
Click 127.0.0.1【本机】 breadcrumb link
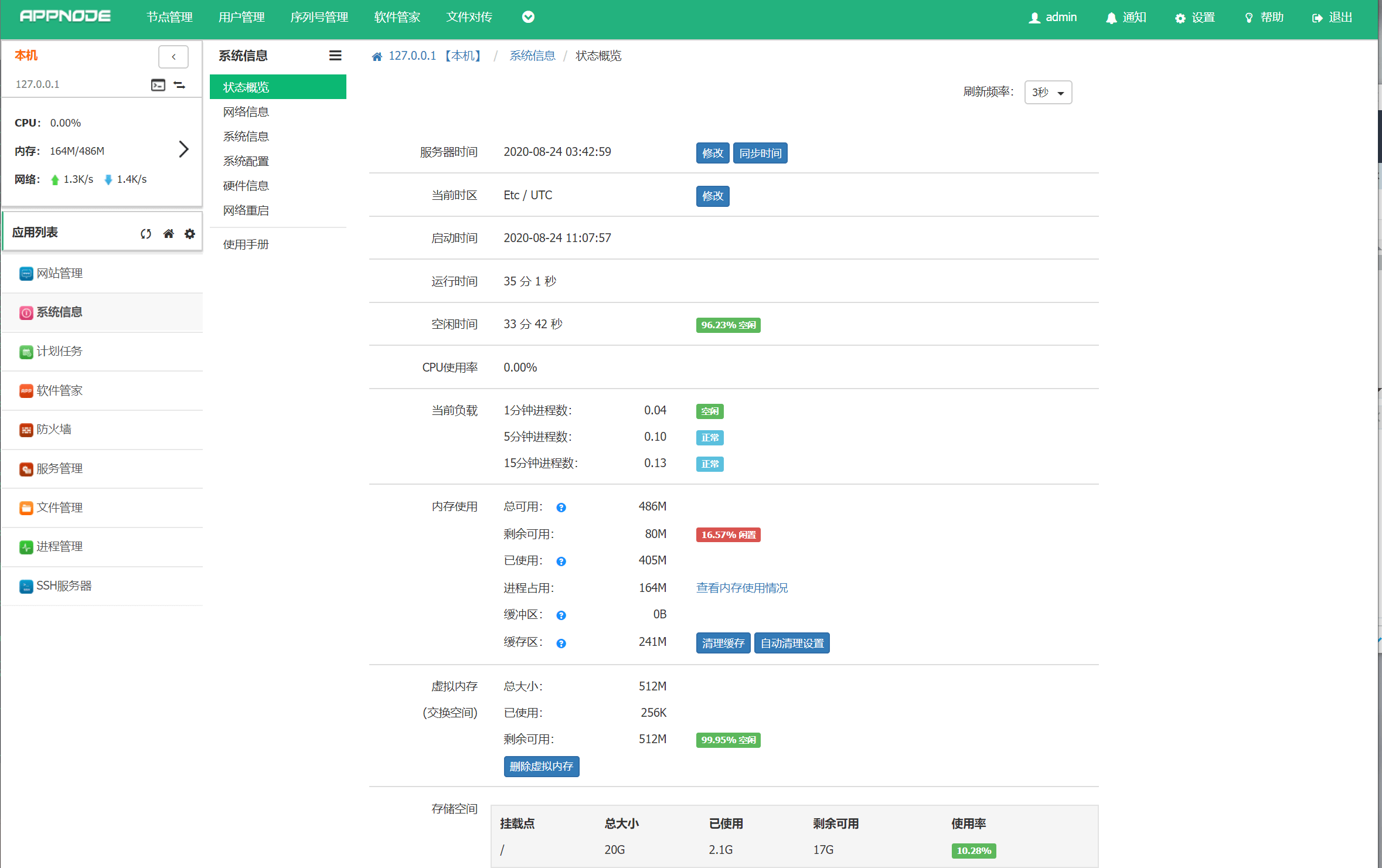(436, 56)
